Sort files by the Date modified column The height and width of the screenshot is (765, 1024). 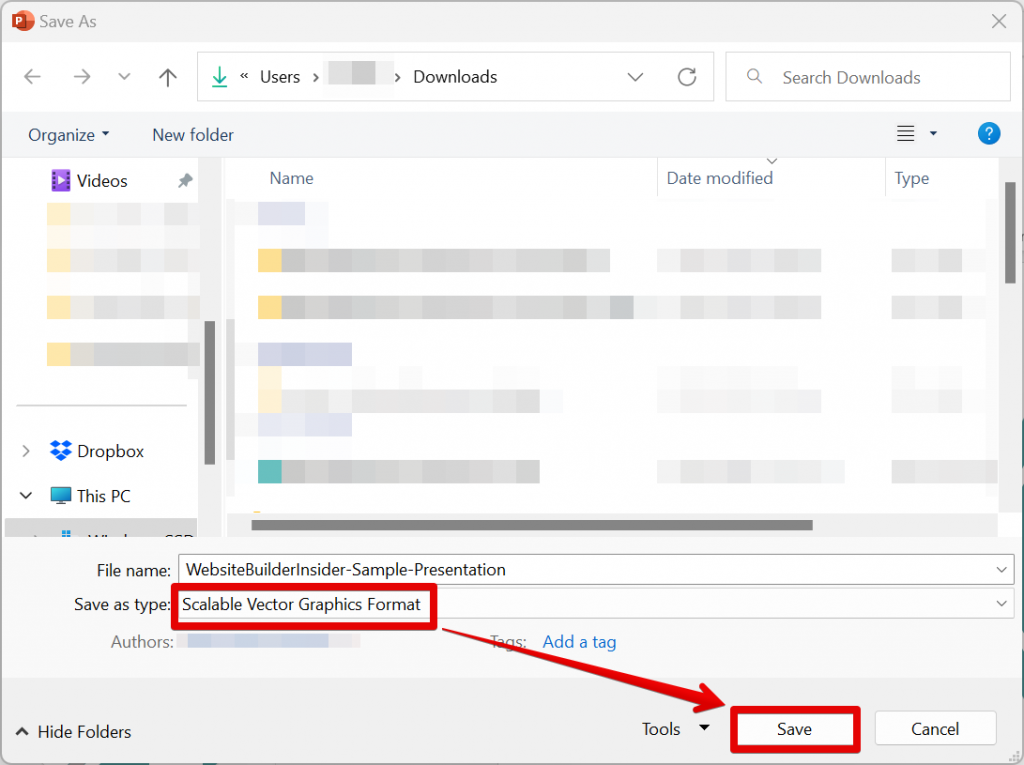719,178
